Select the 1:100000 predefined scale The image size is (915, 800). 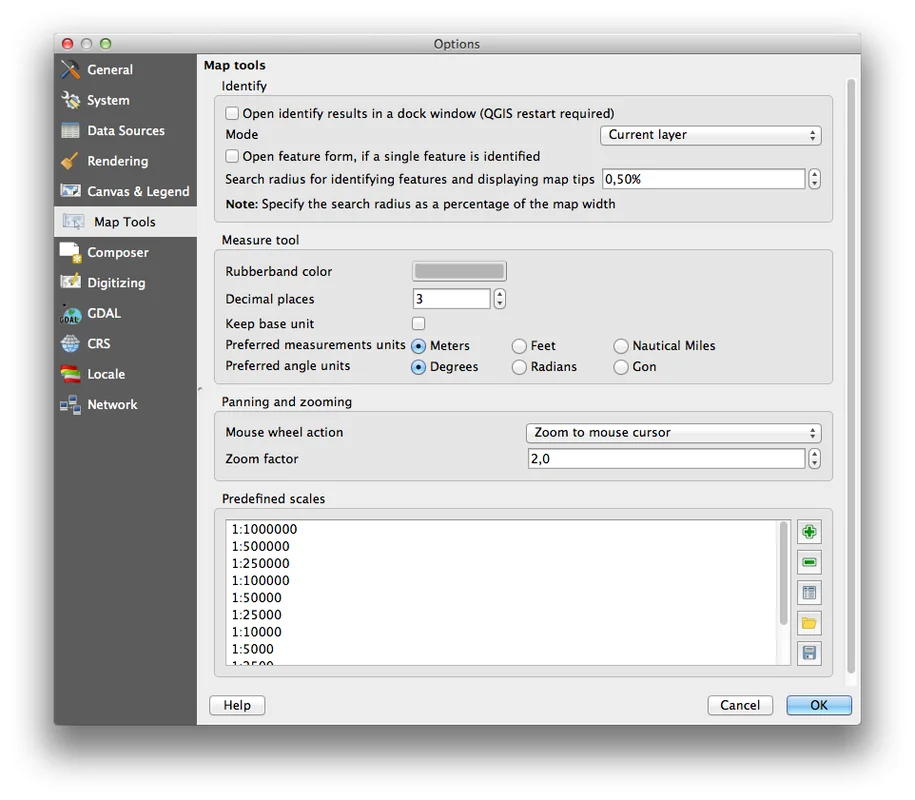[261, 580]
